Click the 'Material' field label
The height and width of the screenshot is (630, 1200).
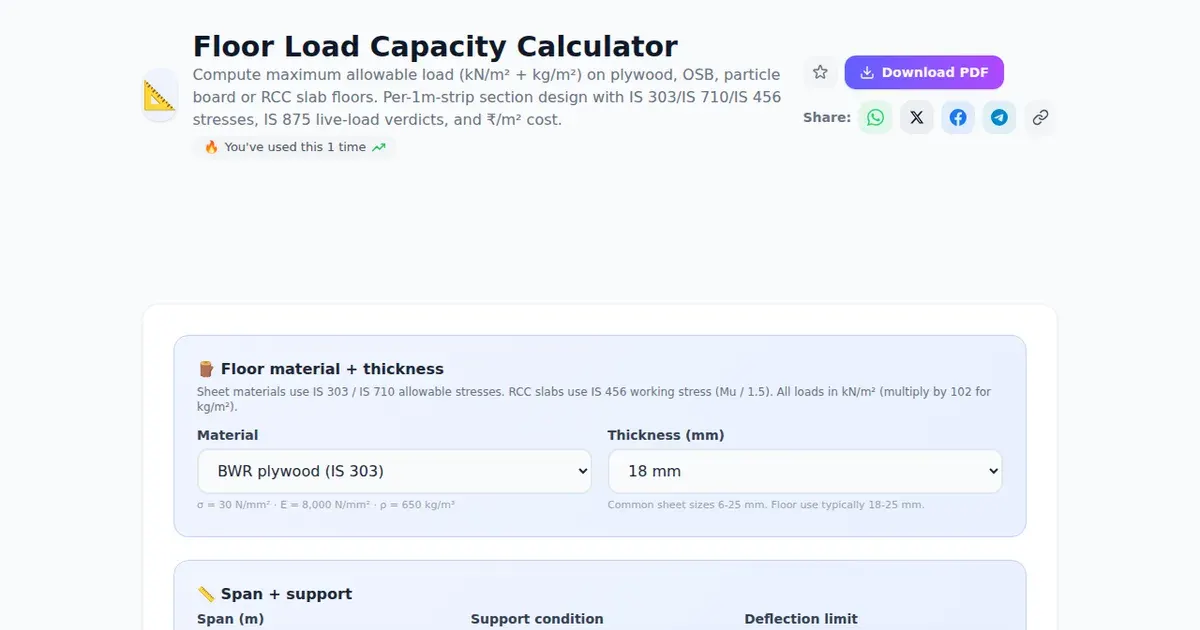tap(228, 435)
